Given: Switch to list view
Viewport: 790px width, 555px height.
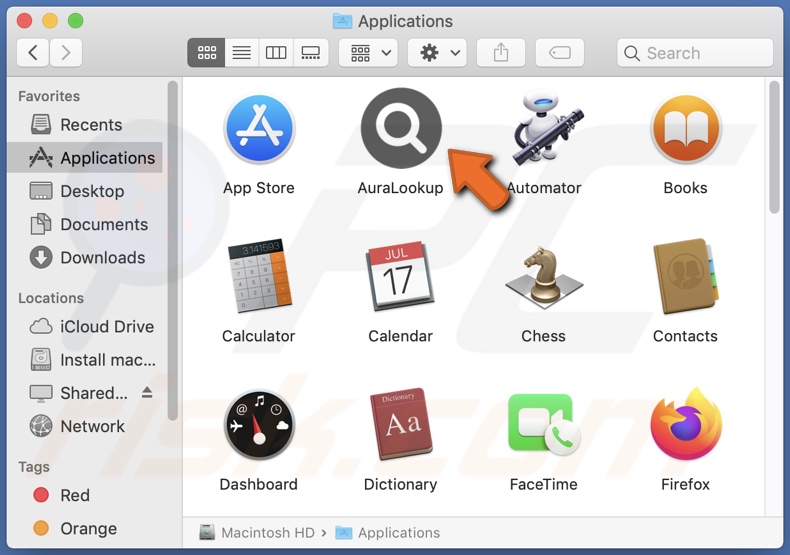Looking at the screenshot, I should point(242,52).
